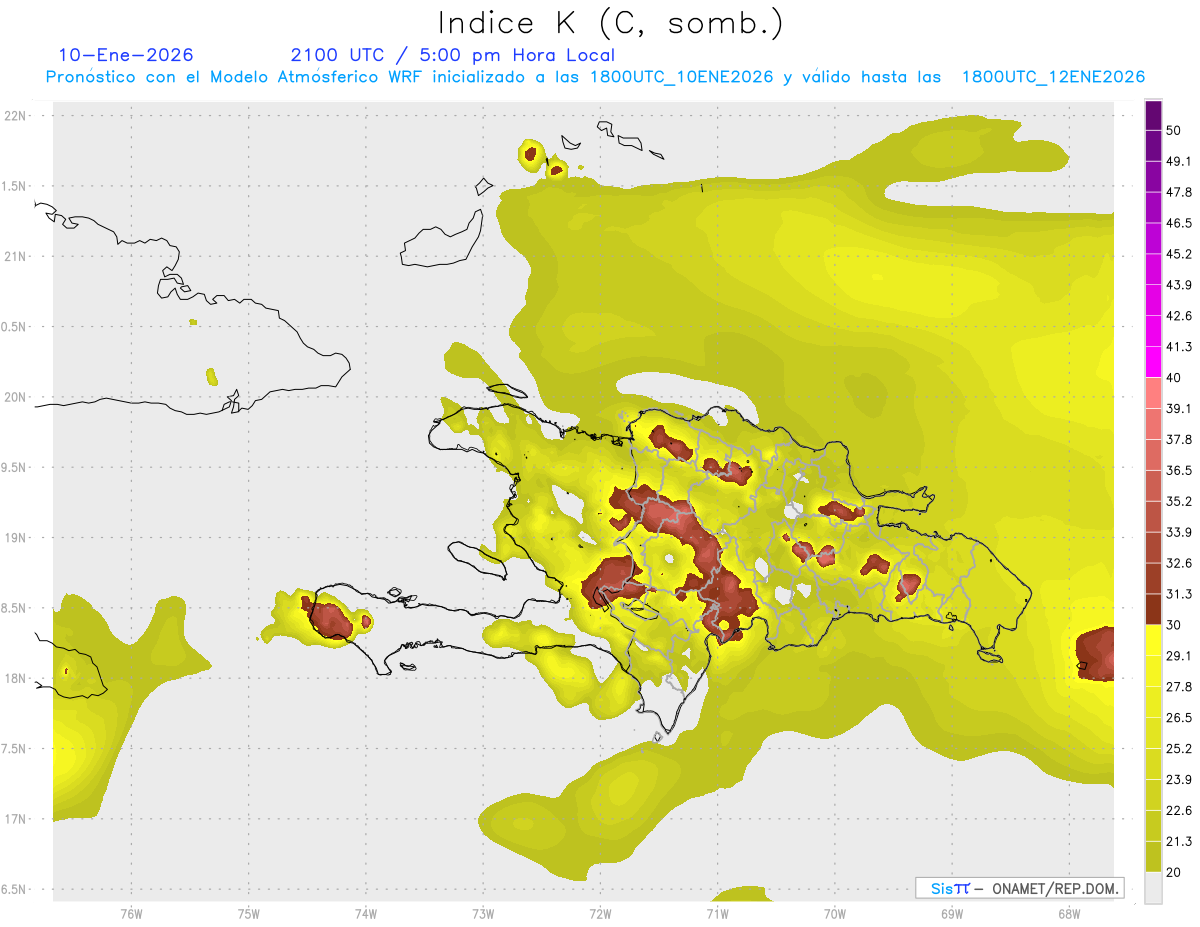Click the "29.1" value on the color scale
Viewport: 1200px width, 927px height.
(1179, 655)
